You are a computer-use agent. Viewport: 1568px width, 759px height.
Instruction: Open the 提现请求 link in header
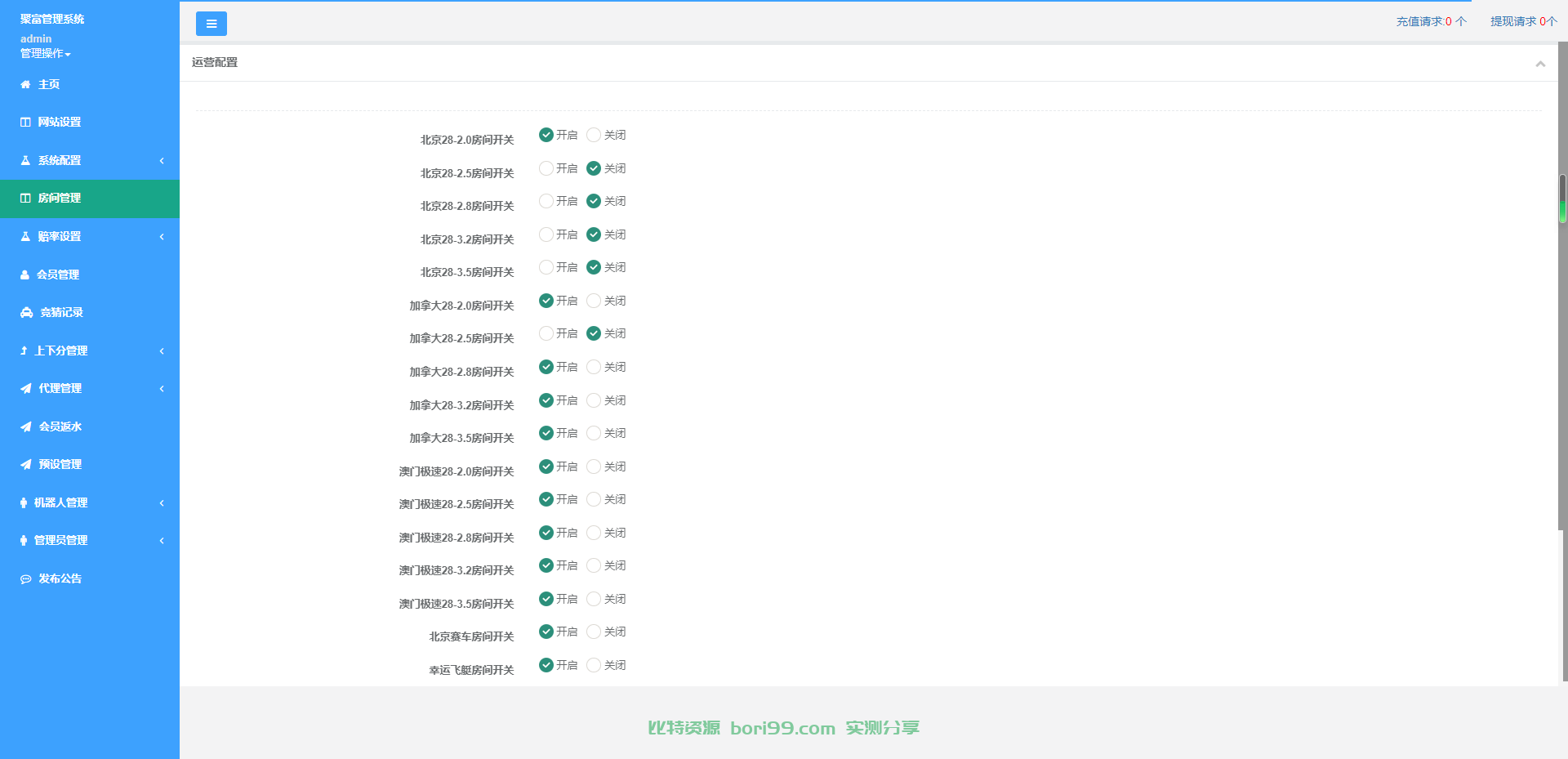pyautogui.click(x=1524, y=21)
